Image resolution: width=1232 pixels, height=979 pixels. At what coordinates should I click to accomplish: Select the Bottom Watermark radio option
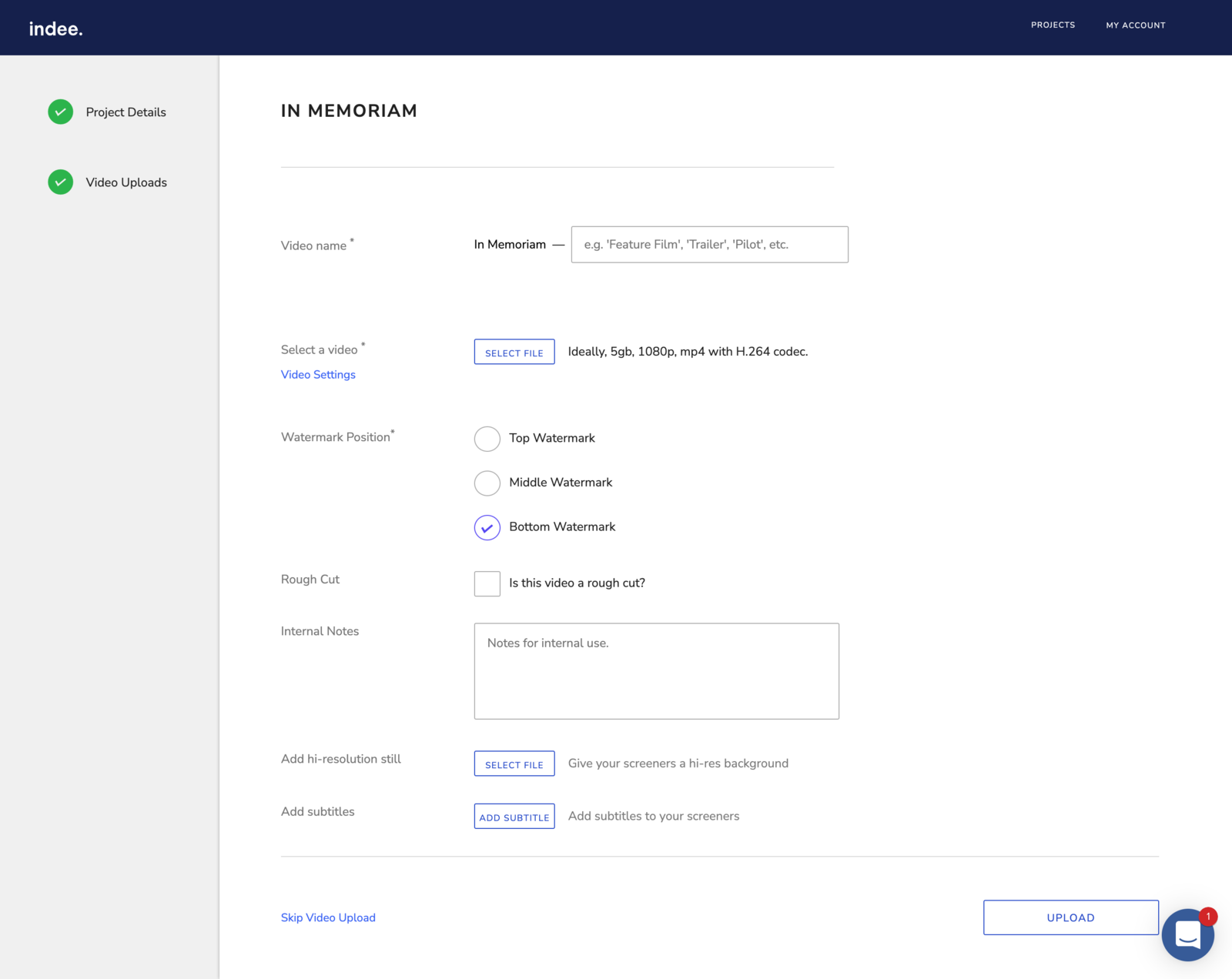point(487,528)
